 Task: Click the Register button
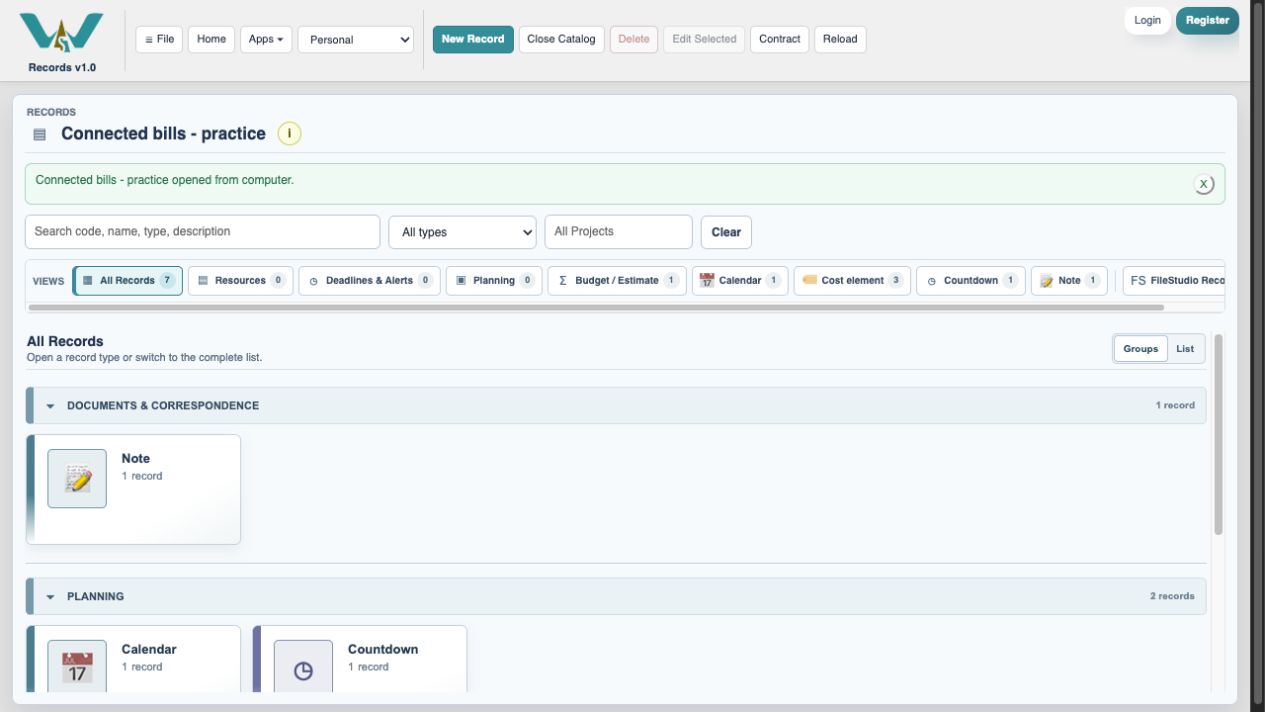[x=1207, y=20]
